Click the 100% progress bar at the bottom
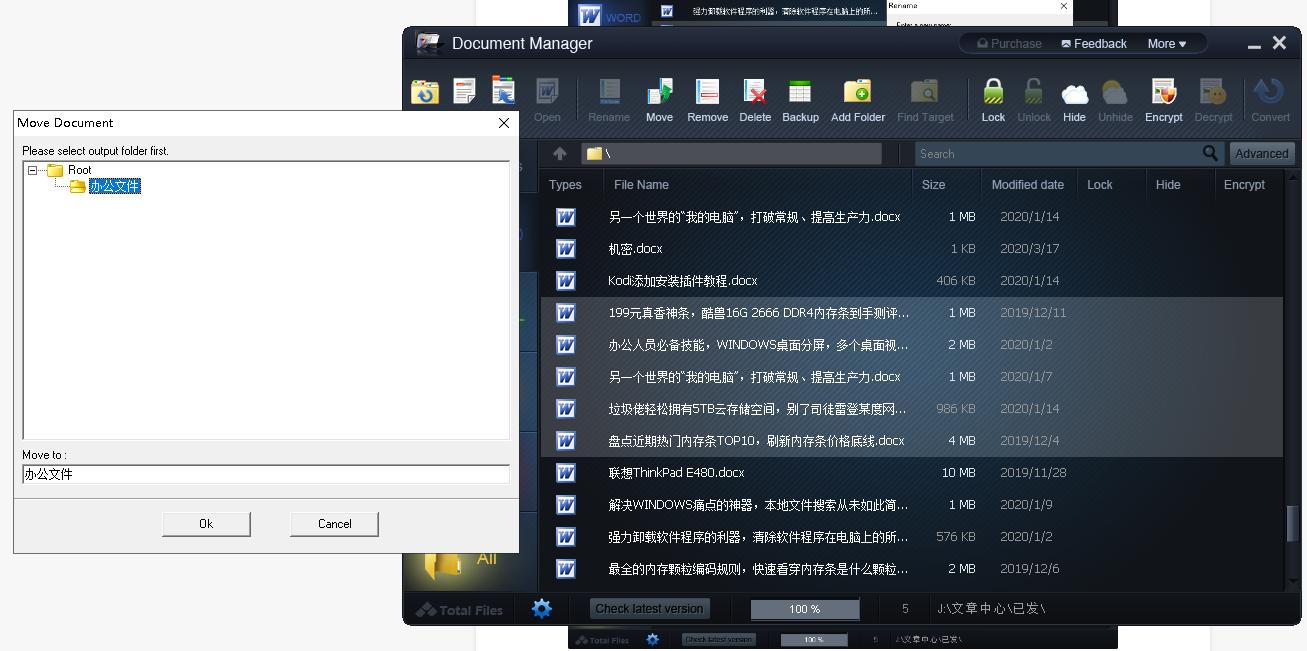The width and height of the screenshot is (1307, 651). (x=805, y=608)
